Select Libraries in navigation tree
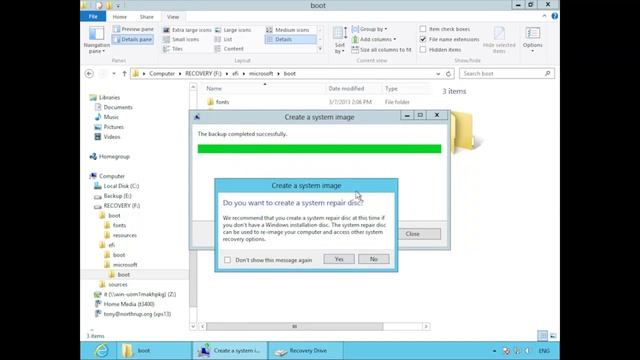 click(x=109, y=97)
